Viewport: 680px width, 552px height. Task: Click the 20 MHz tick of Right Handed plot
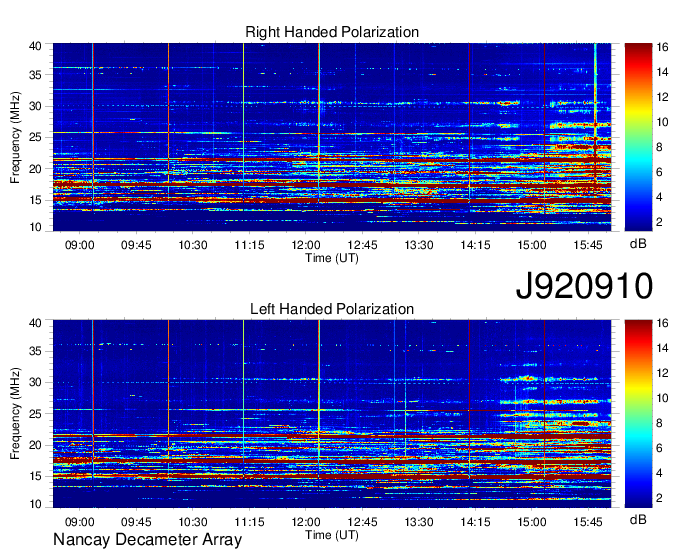[x=36, y=169]
